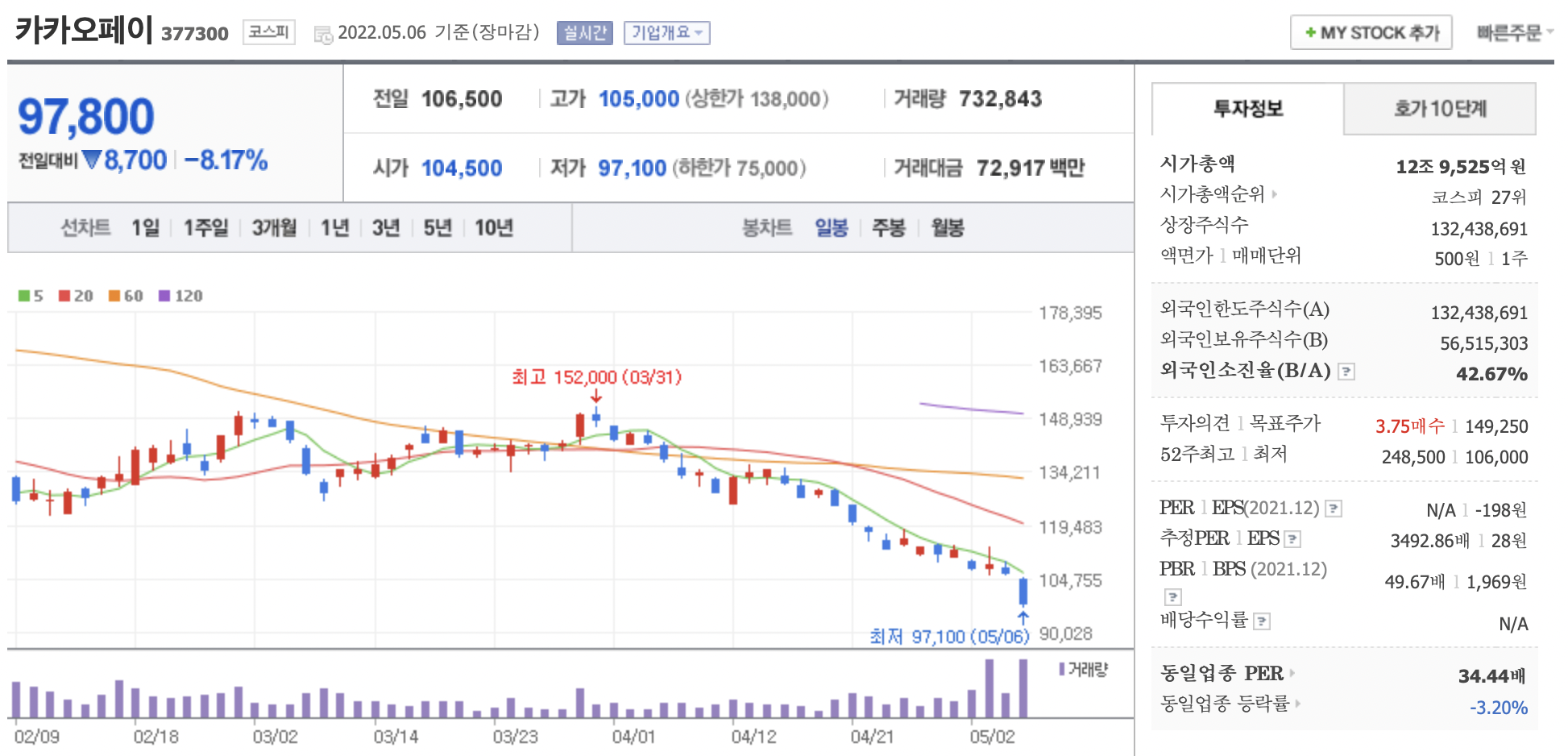This screenshot has width=1568, height=756.
Task: Click the MY STOCK 추가 button
Action: 1371,33
